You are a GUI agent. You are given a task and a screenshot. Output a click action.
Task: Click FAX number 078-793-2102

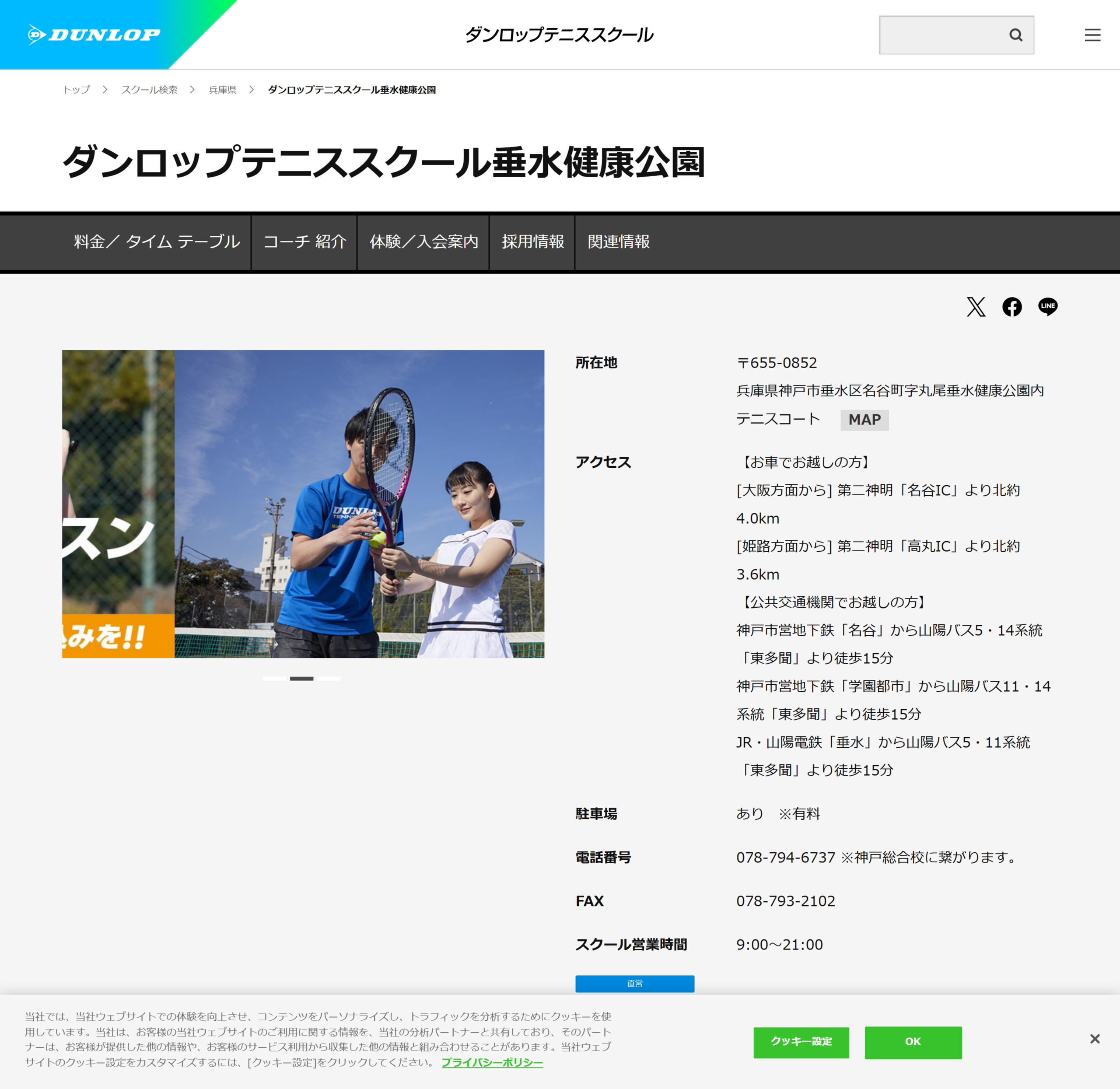point(785,901)
